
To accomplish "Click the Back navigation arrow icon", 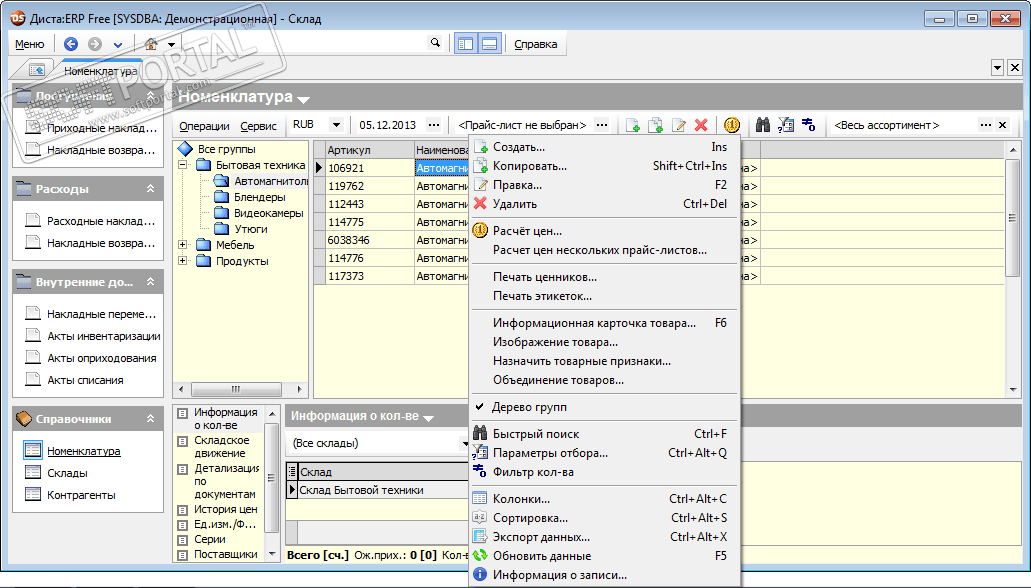I will tap(71, 44).
